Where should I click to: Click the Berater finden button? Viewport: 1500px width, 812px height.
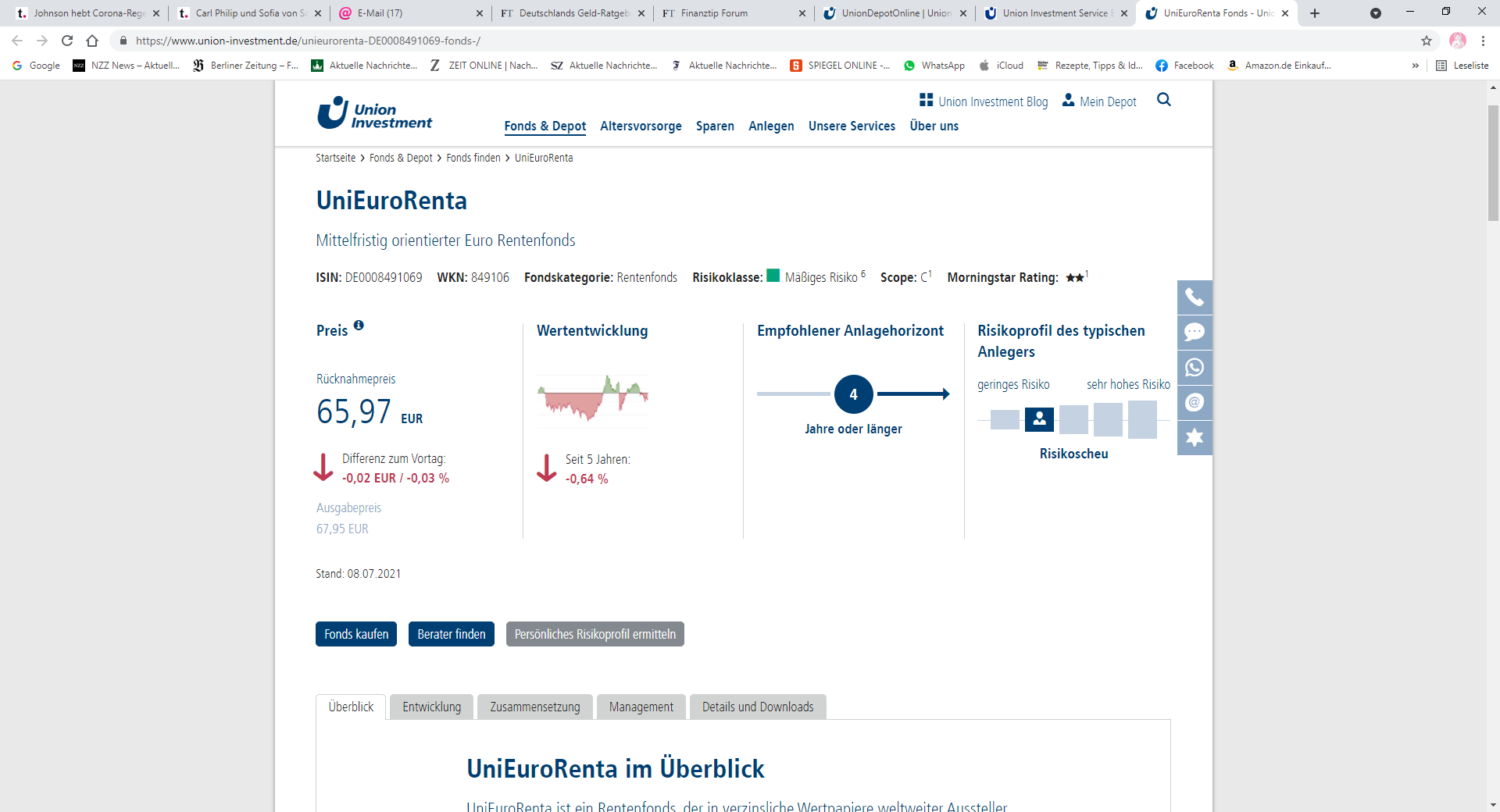pyautogui.click(x=451, y=634)
